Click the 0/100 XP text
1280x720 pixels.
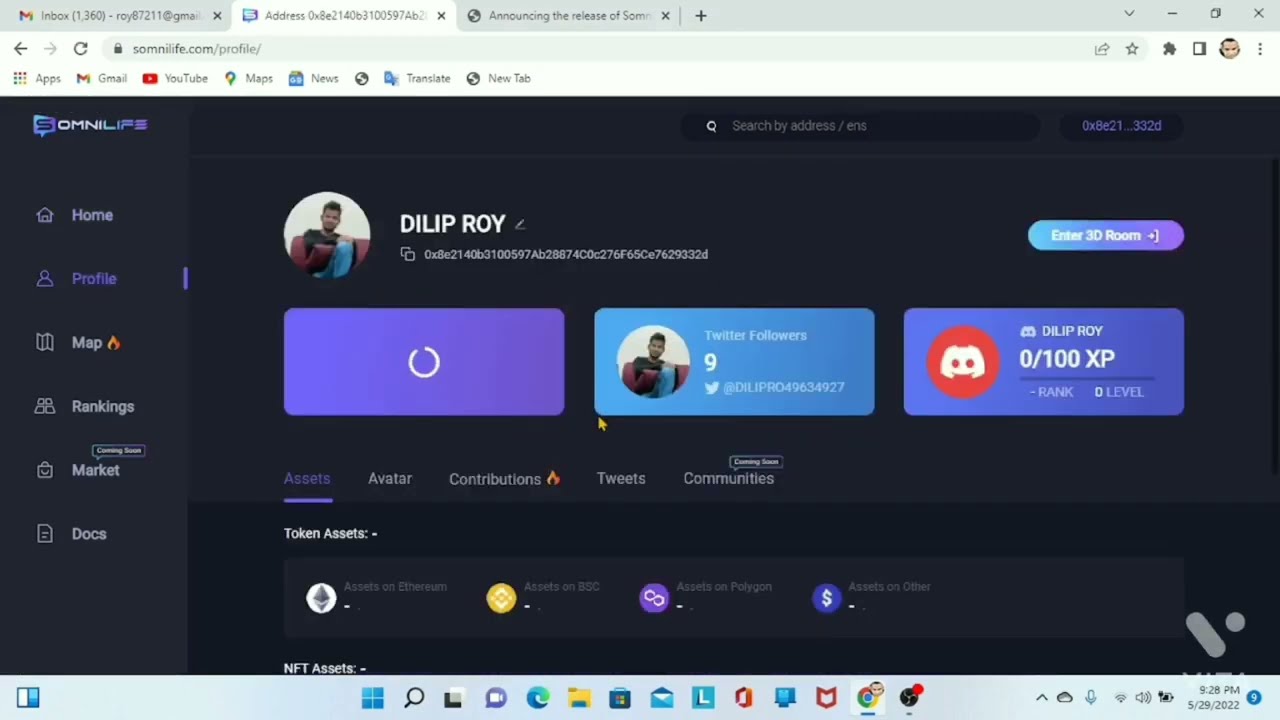pyautogui.click(x=1067, y=358)
